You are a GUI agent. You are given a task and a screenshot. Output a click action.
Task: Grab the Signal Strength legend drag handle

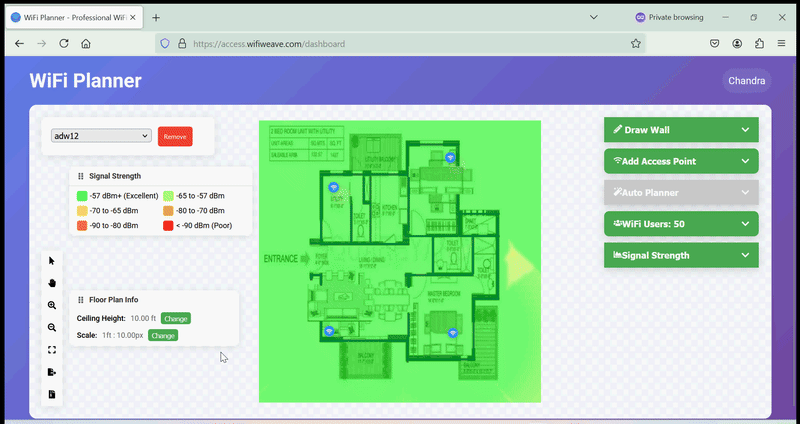pos(81,176)
